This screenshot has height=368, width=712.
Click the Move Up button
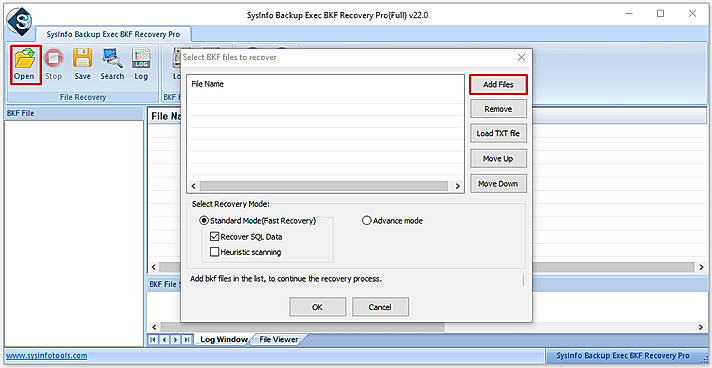(498, 159)
